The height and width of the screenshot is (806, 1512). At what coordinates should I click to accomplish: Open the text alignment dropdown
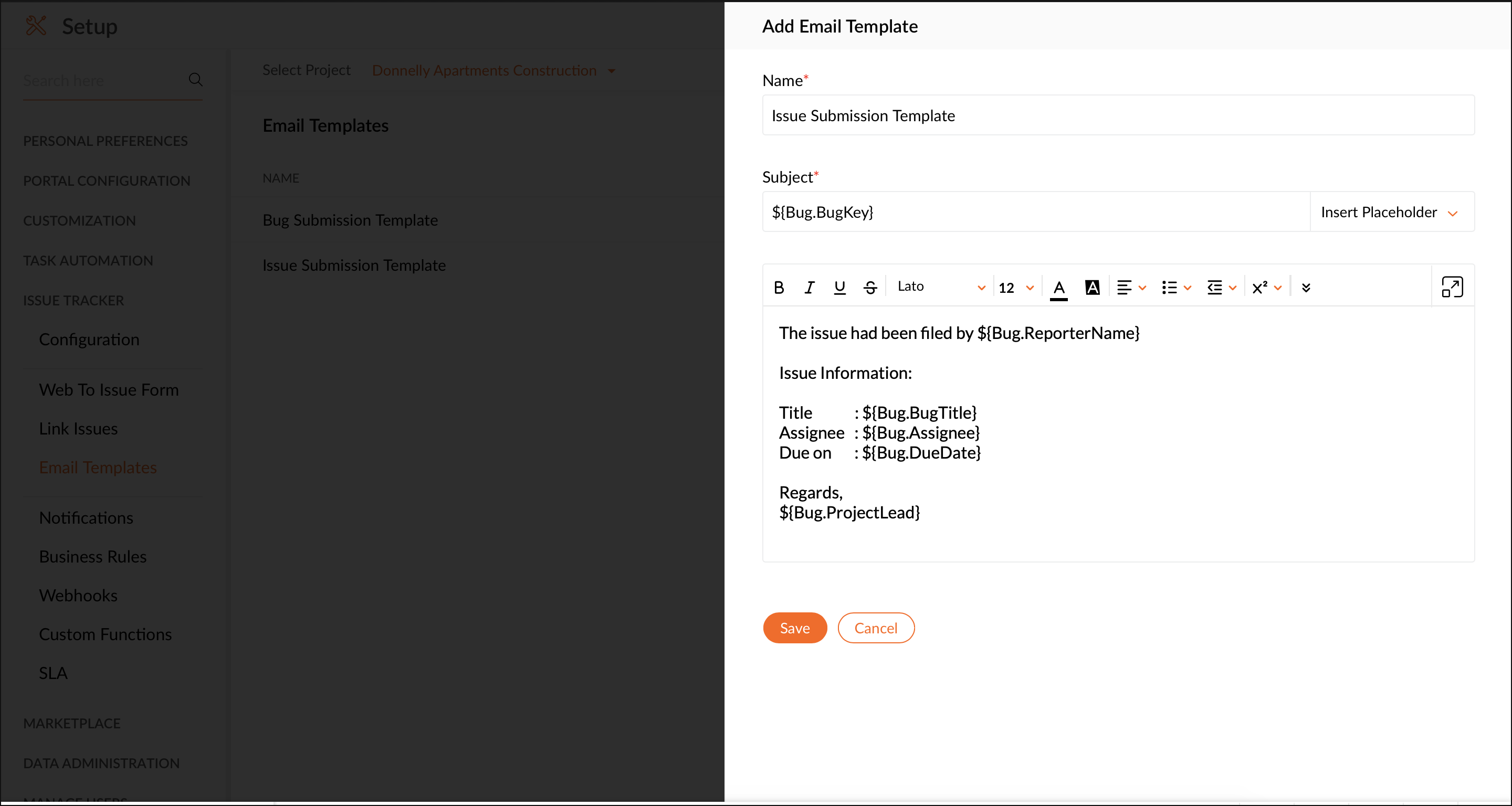1130,288
